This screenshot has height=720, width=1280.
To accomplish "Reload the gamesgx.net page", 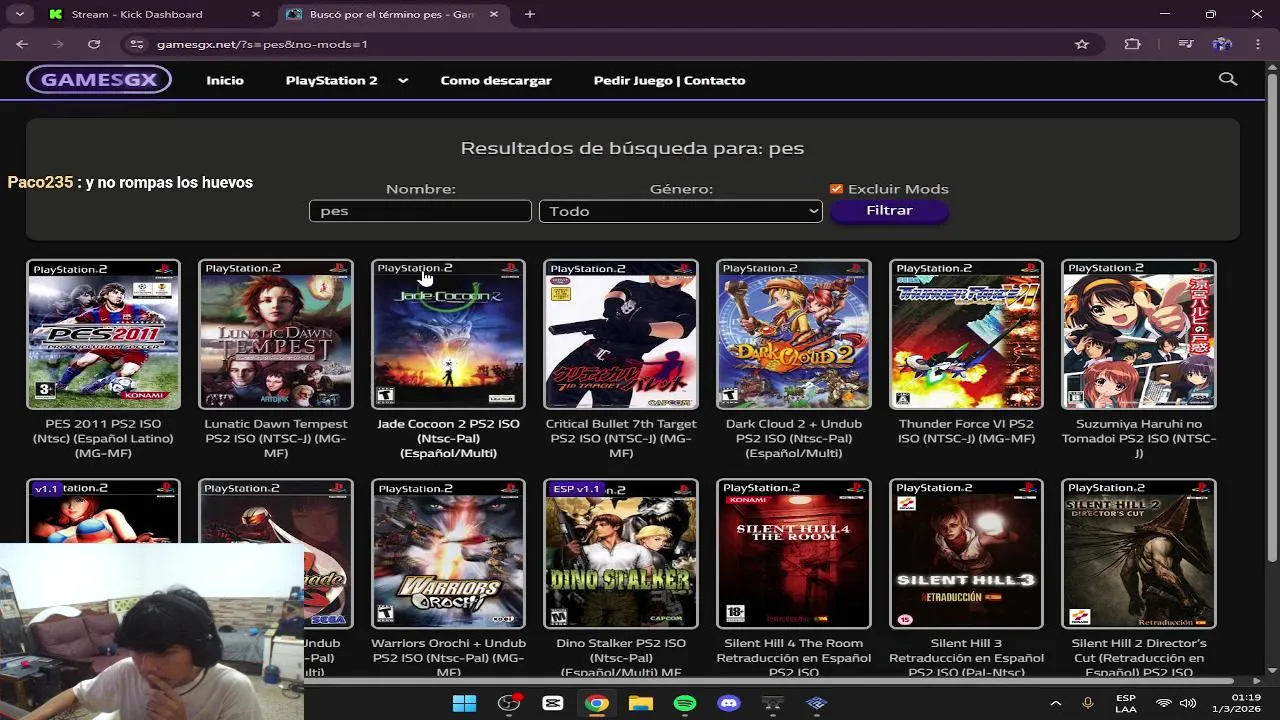I will [94, 44].
